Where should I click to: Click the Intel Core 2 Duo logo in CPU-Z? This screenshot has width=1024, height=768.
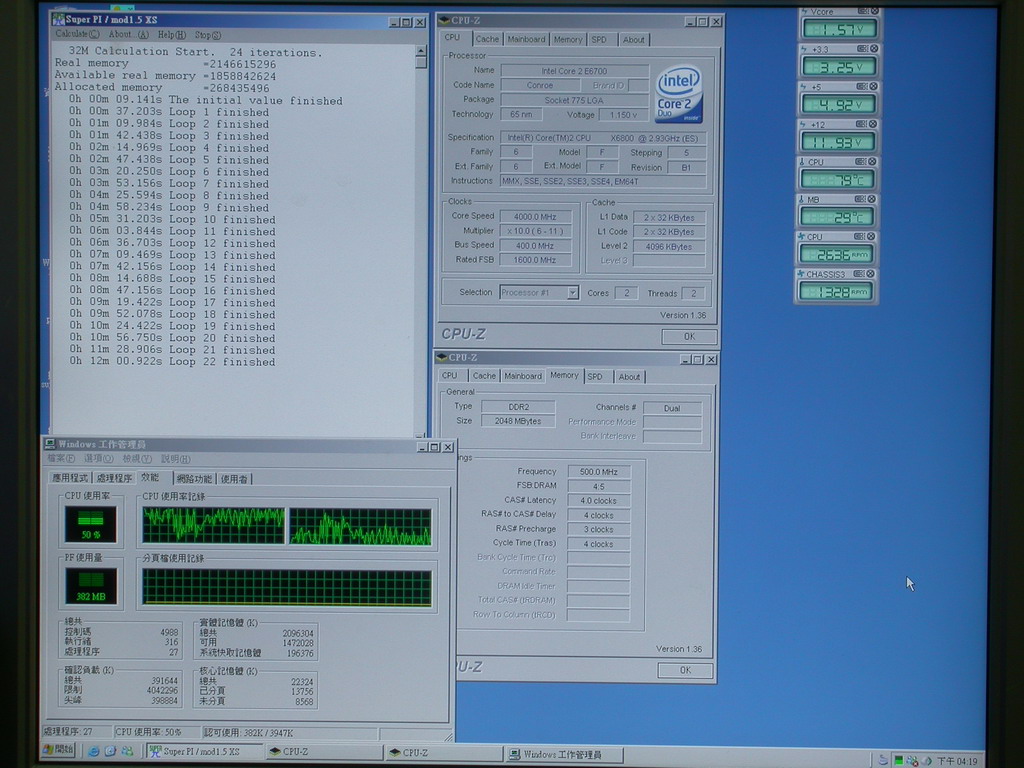(x=679, y=93)
